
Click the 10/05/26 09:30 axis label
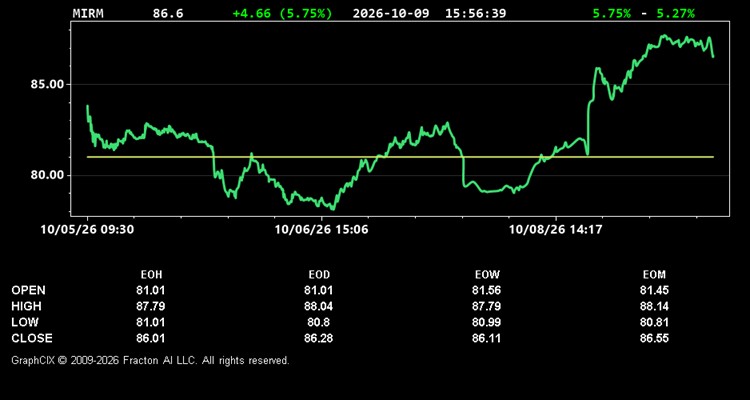tap(88, 229)
